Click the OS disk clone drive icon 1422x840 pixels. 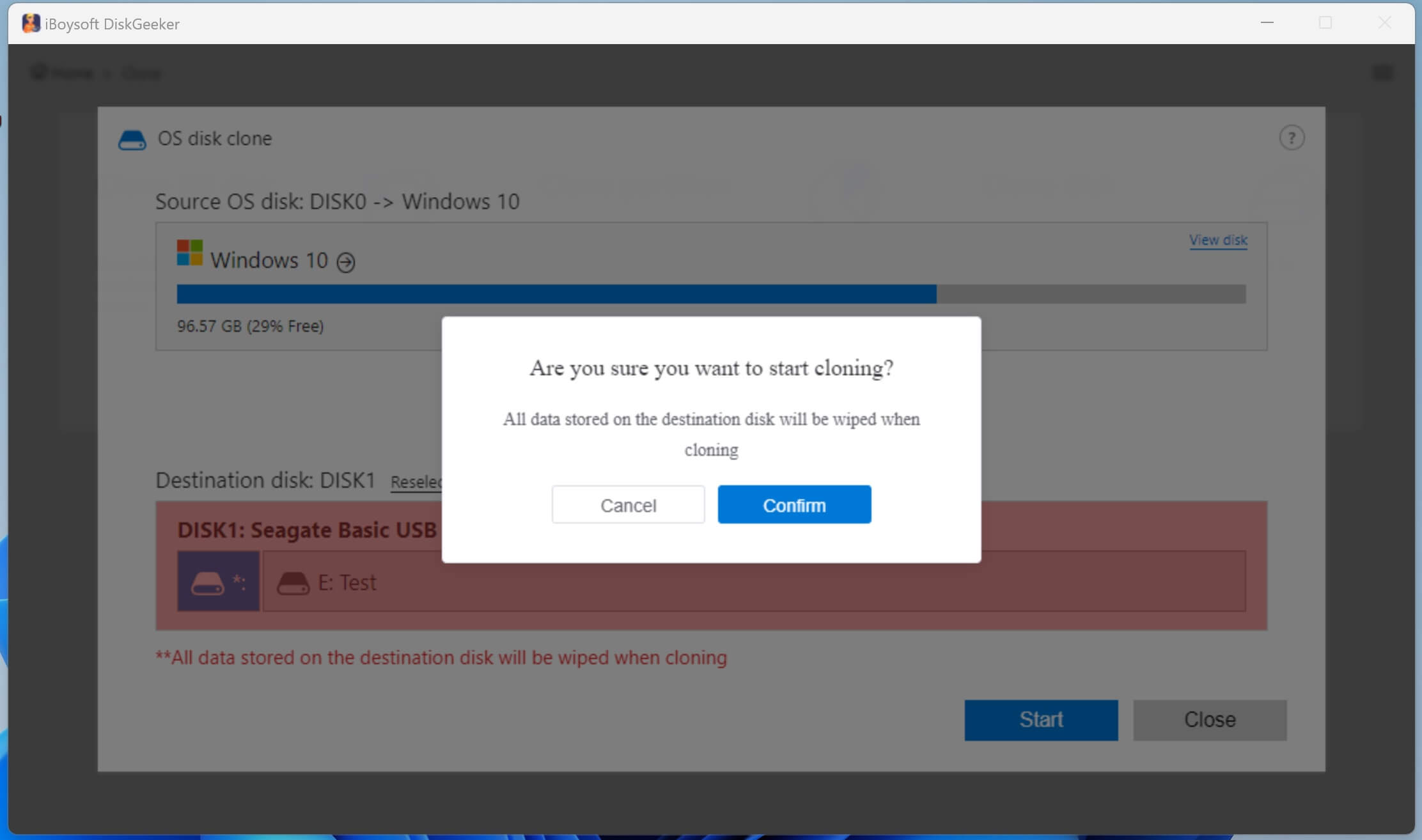132,140
